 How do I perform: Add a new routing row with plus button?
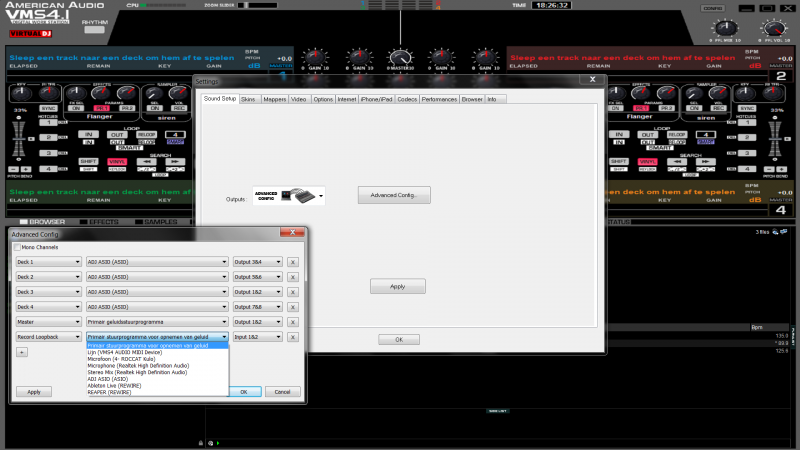[22, 352]
